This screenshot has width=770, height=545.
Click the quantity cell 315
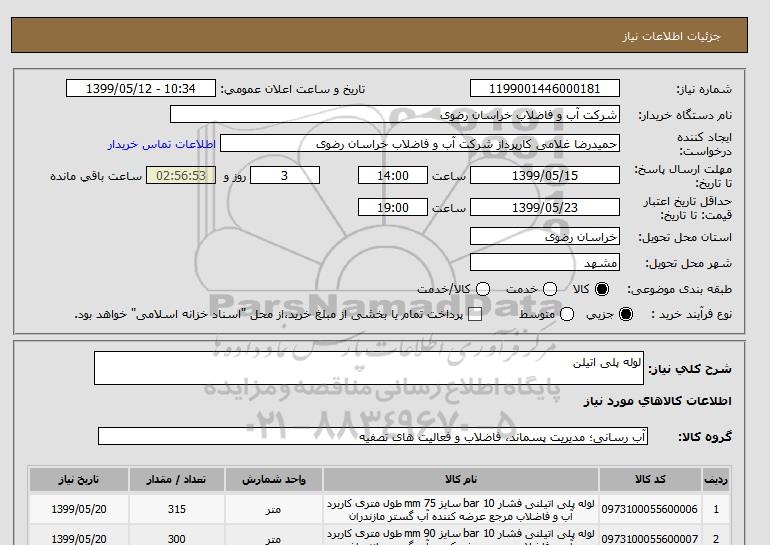177,509
